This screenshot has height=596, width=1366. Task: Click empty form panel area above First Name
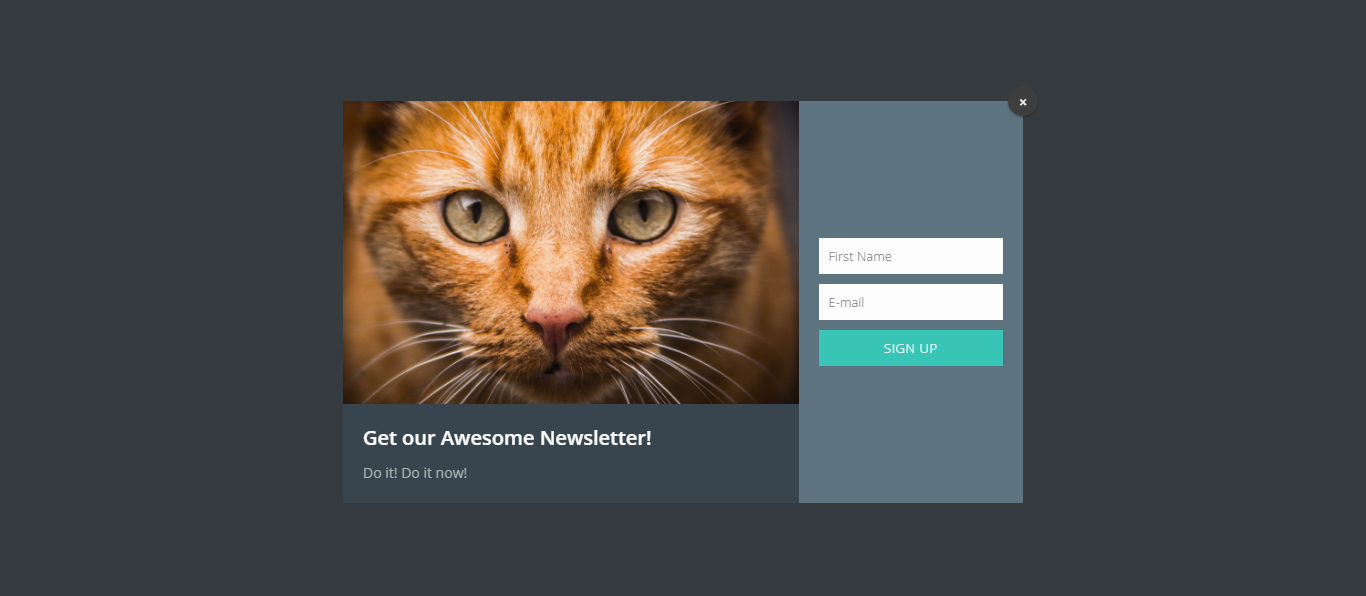(910, 168)
